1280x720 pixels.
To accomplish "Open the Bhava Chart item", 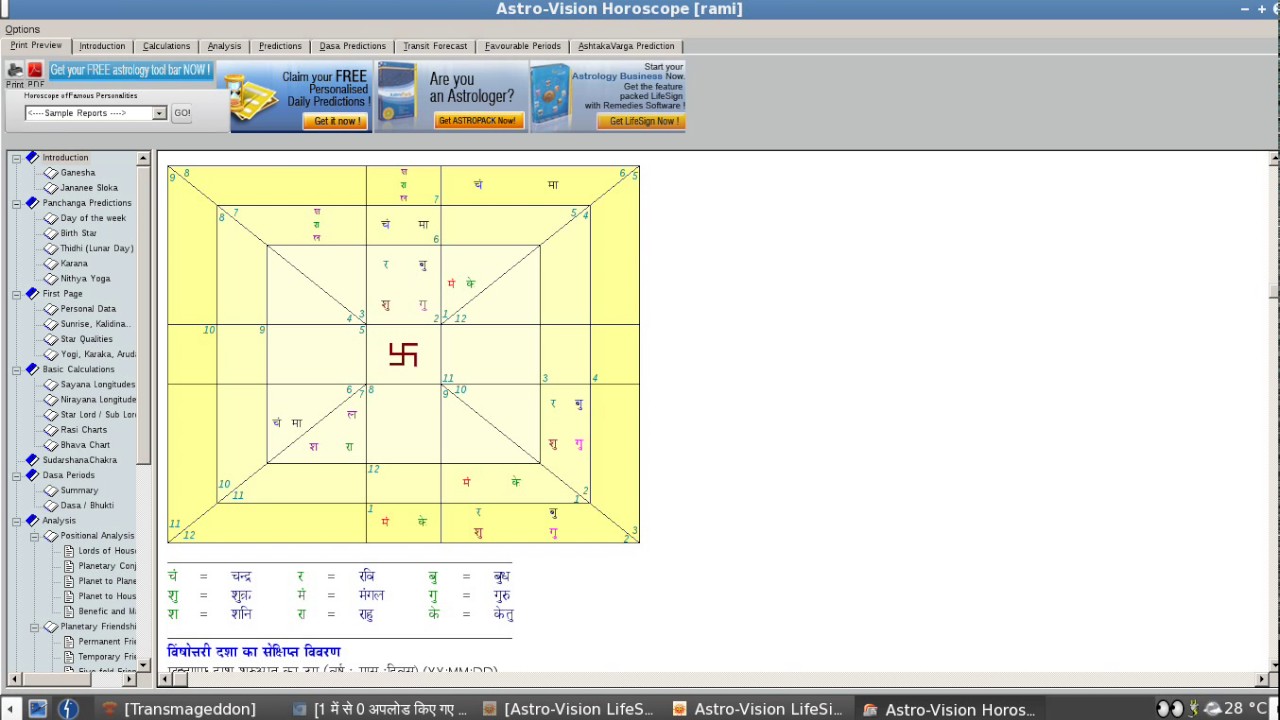I will [85, 445].
